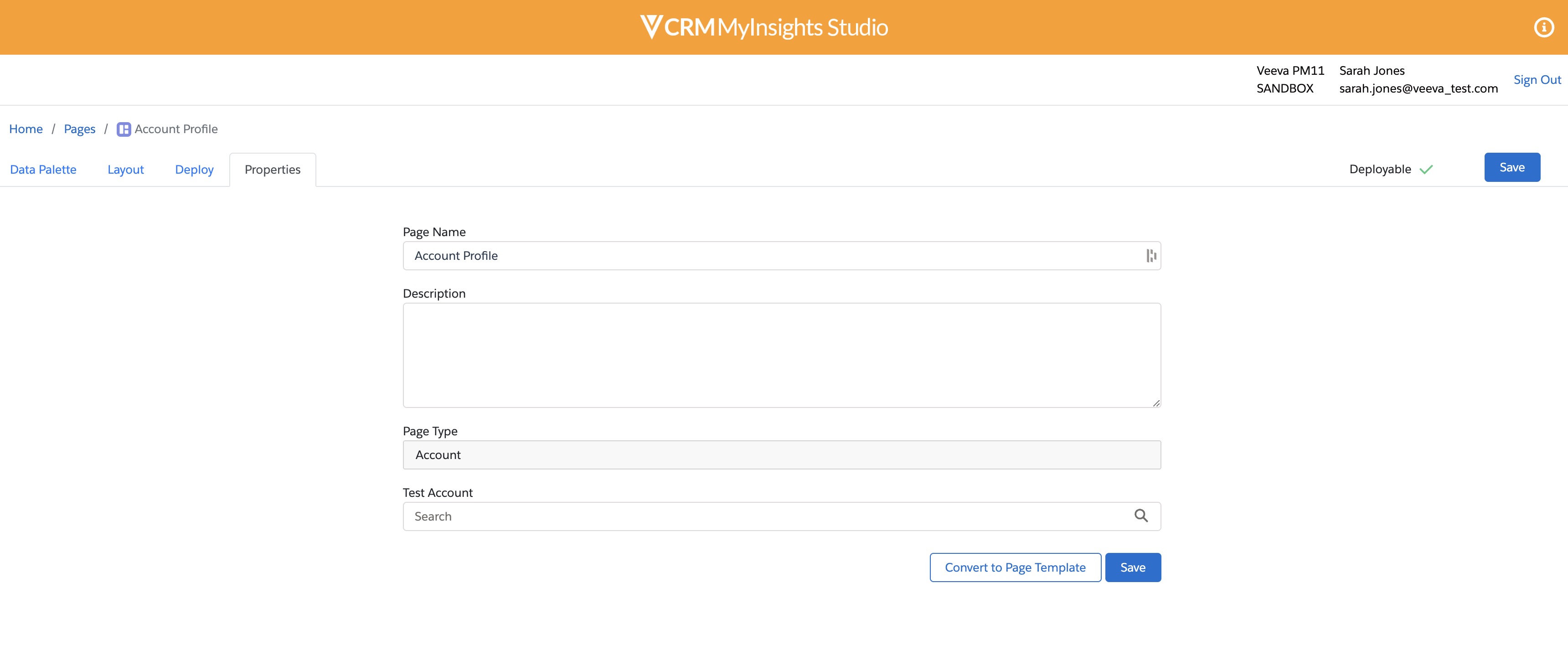Switch to the Data Palette tab
This screenshot has width=1568, height=650.
click(x=42, y=169)
